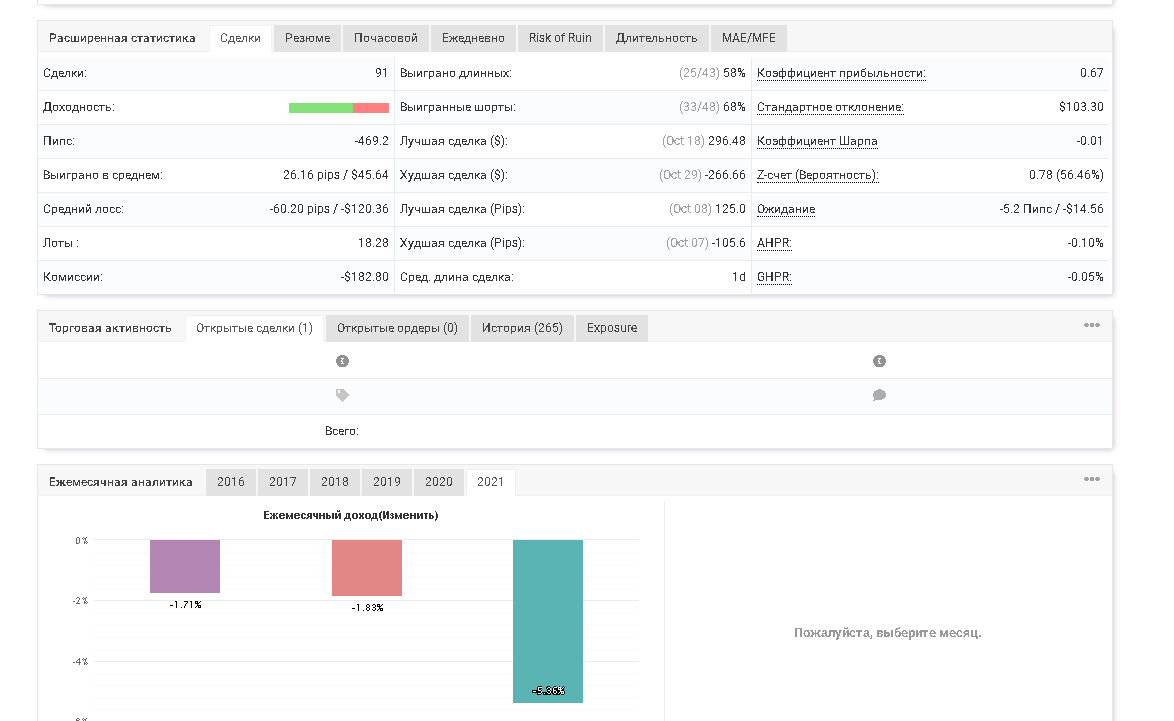Click Худшая сделка ($) value -266.66

click(726, 175)
